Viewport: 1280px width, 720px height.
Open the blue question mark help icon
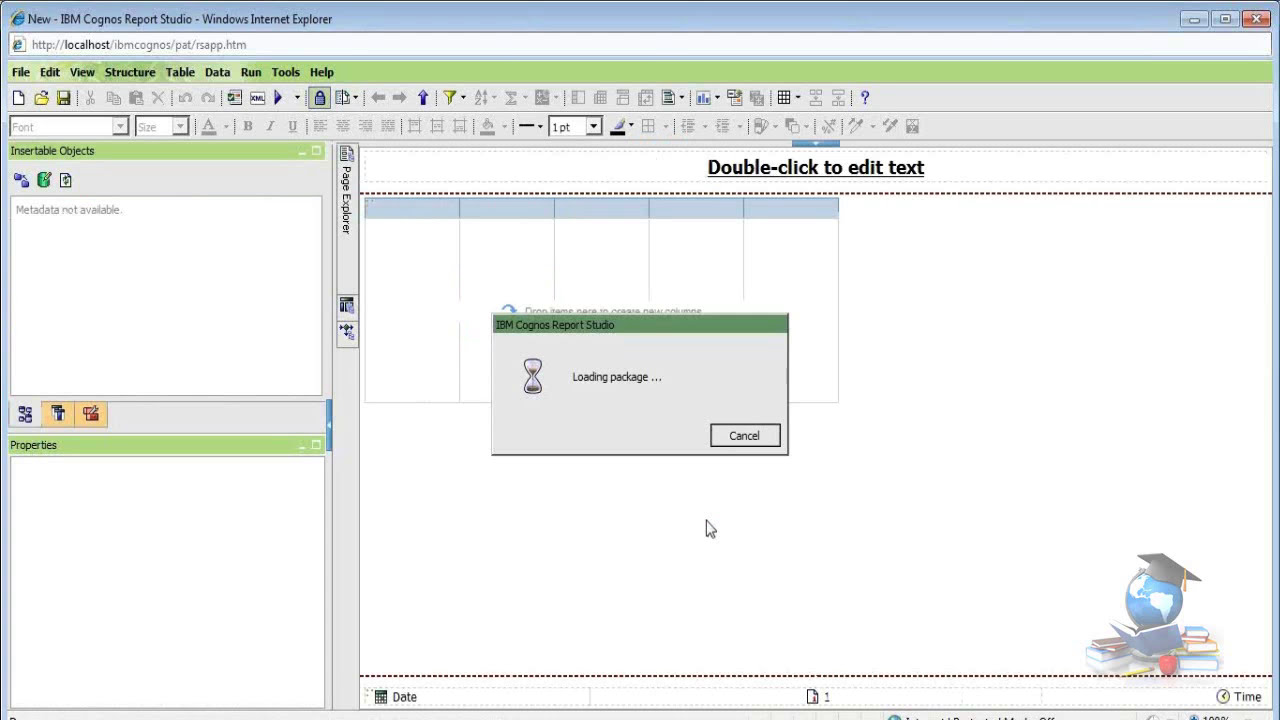tap(865, 98)
